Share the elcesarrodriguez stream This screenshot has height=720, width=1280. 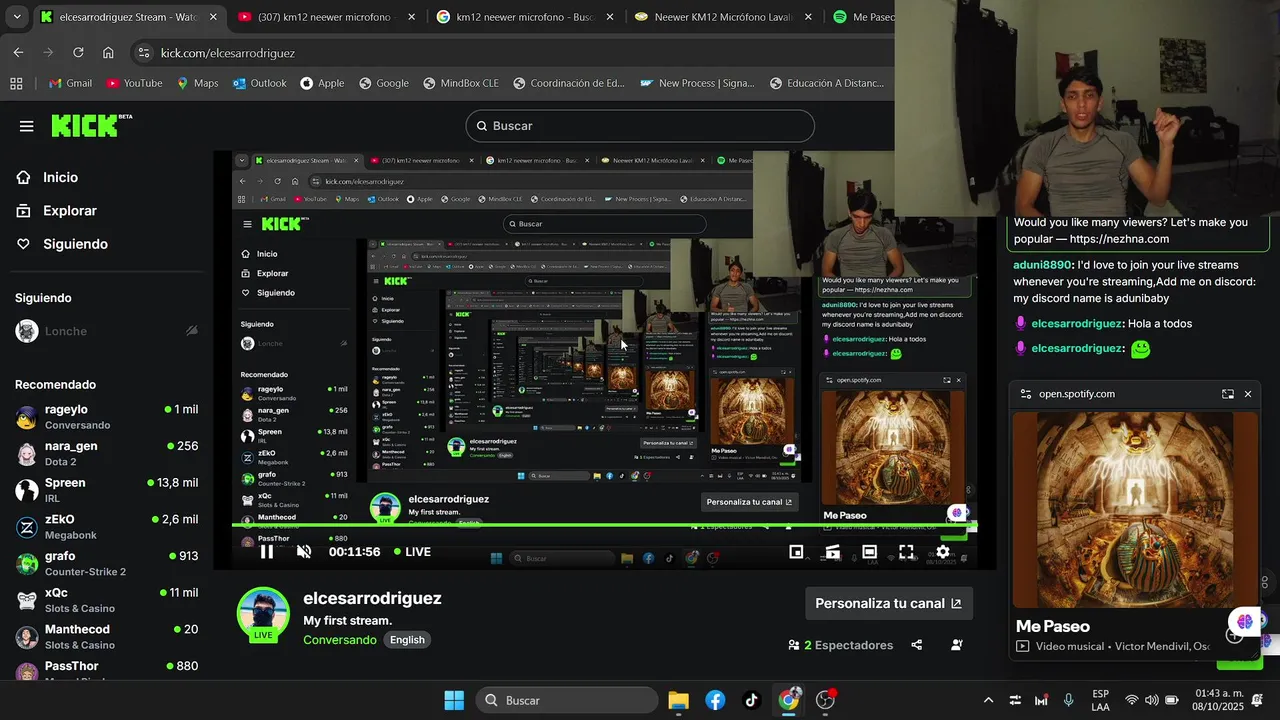(917, 645)
